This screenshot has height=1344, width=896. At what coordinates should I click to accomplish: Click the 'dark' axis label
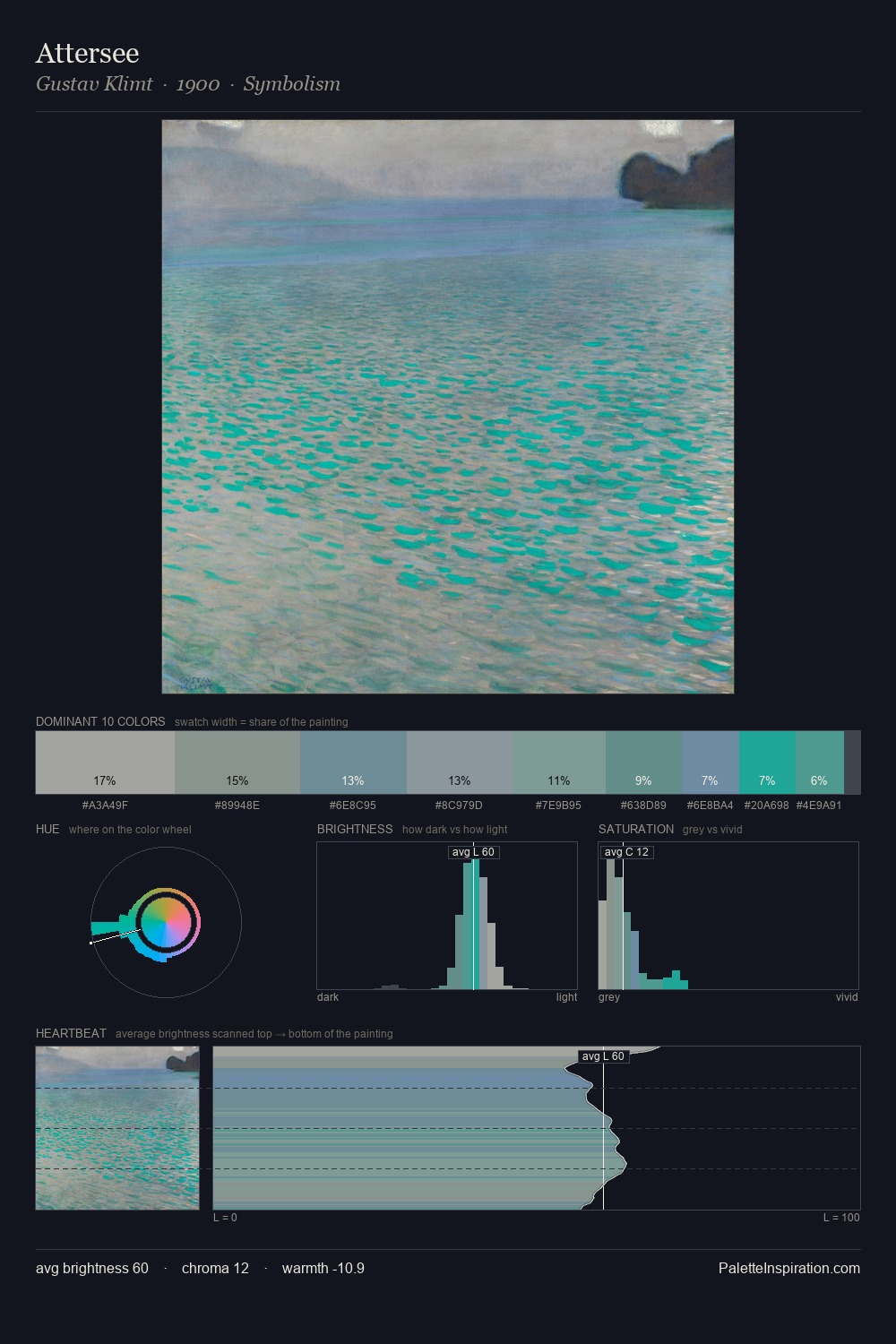coord(328,997)
